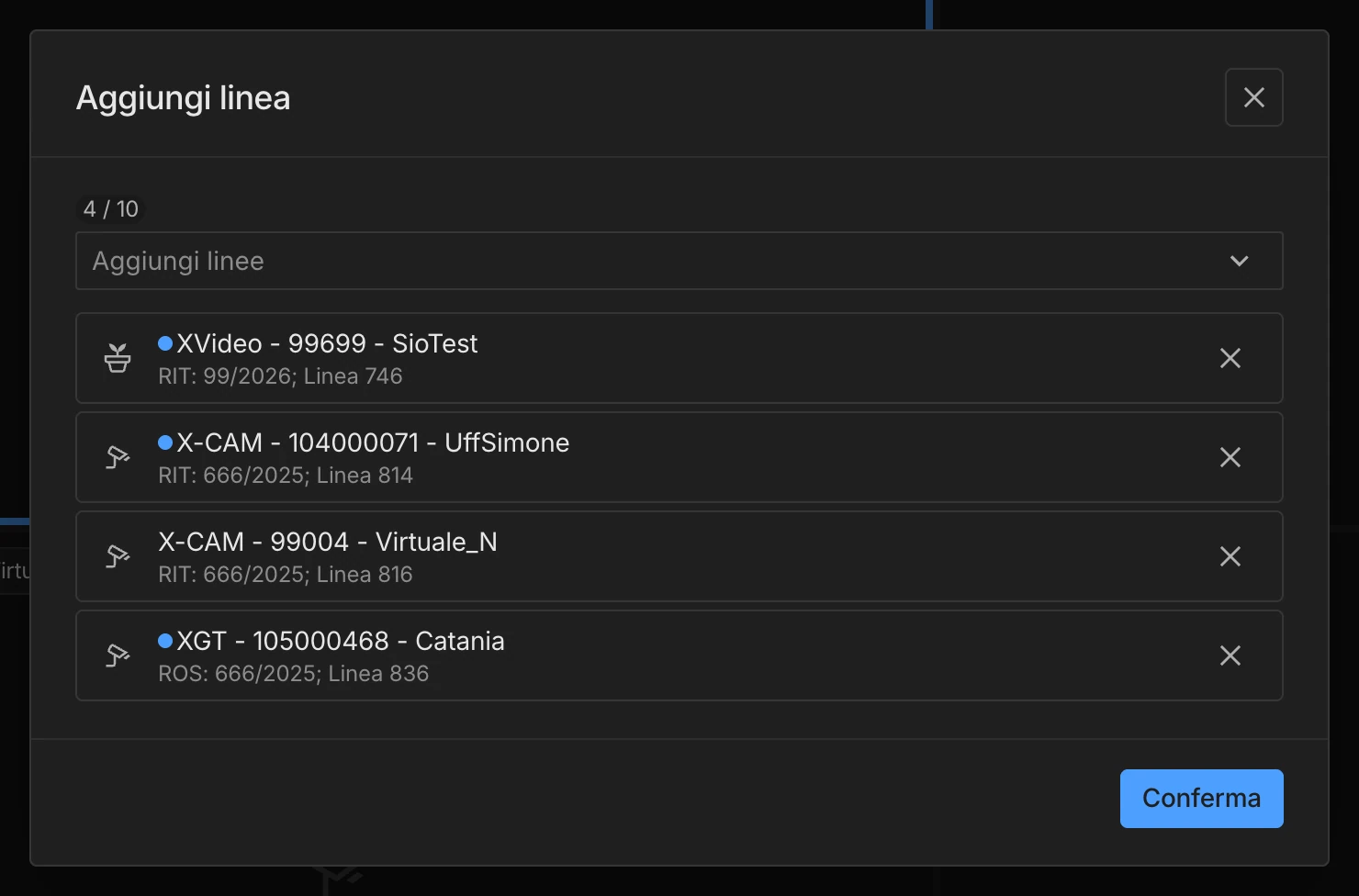
Task: Click the blue status dot on UffSimone row
Action: [x=165, y=442]
